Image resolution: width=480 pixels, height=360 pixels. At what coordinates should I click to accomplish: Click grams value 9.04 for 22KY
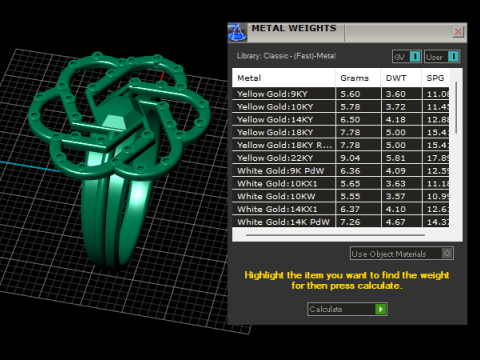pyautogui.click(x=350, y=158)
